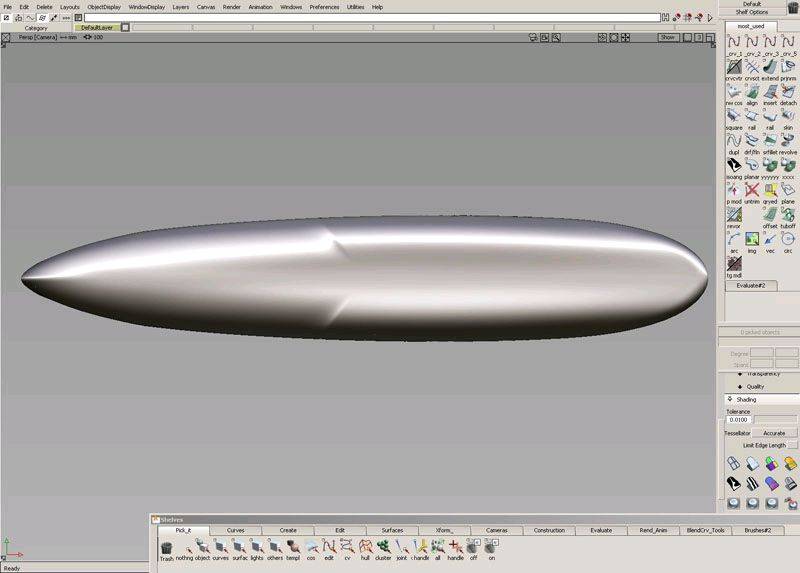Collapse the Shading section
800x573 pixels.
pos(729,399)
